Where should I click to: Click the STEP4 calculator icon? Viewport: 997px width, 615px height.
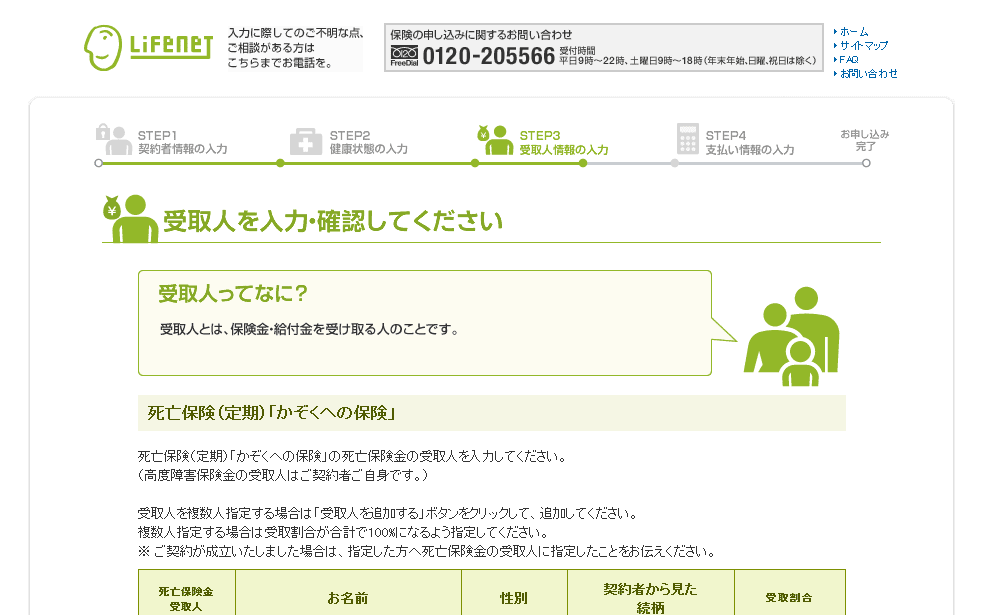[687, 139]
